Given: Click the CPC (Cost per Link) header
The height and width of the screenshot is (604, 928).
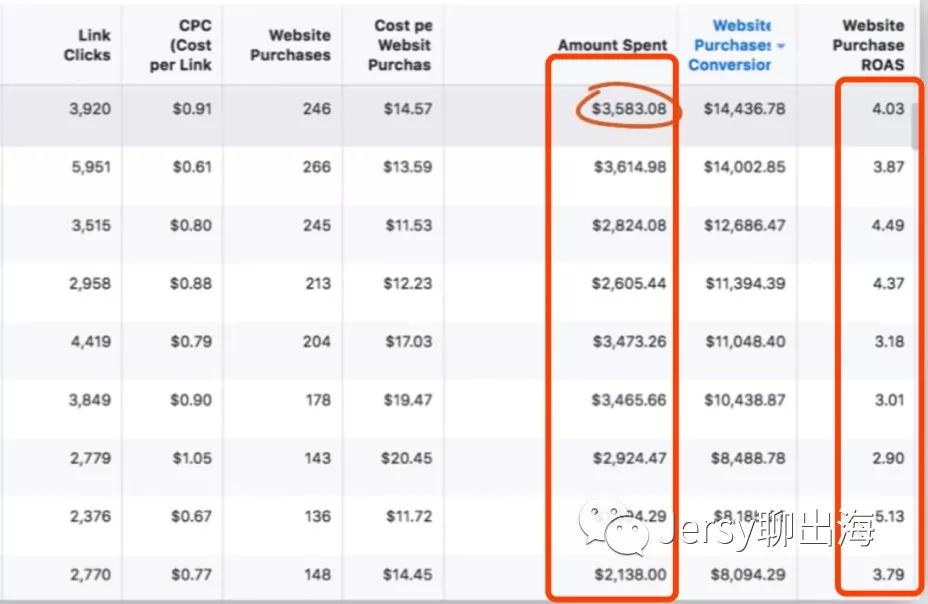Looking at the screenshot, I should pyautogui.click(x=189, y=45).
